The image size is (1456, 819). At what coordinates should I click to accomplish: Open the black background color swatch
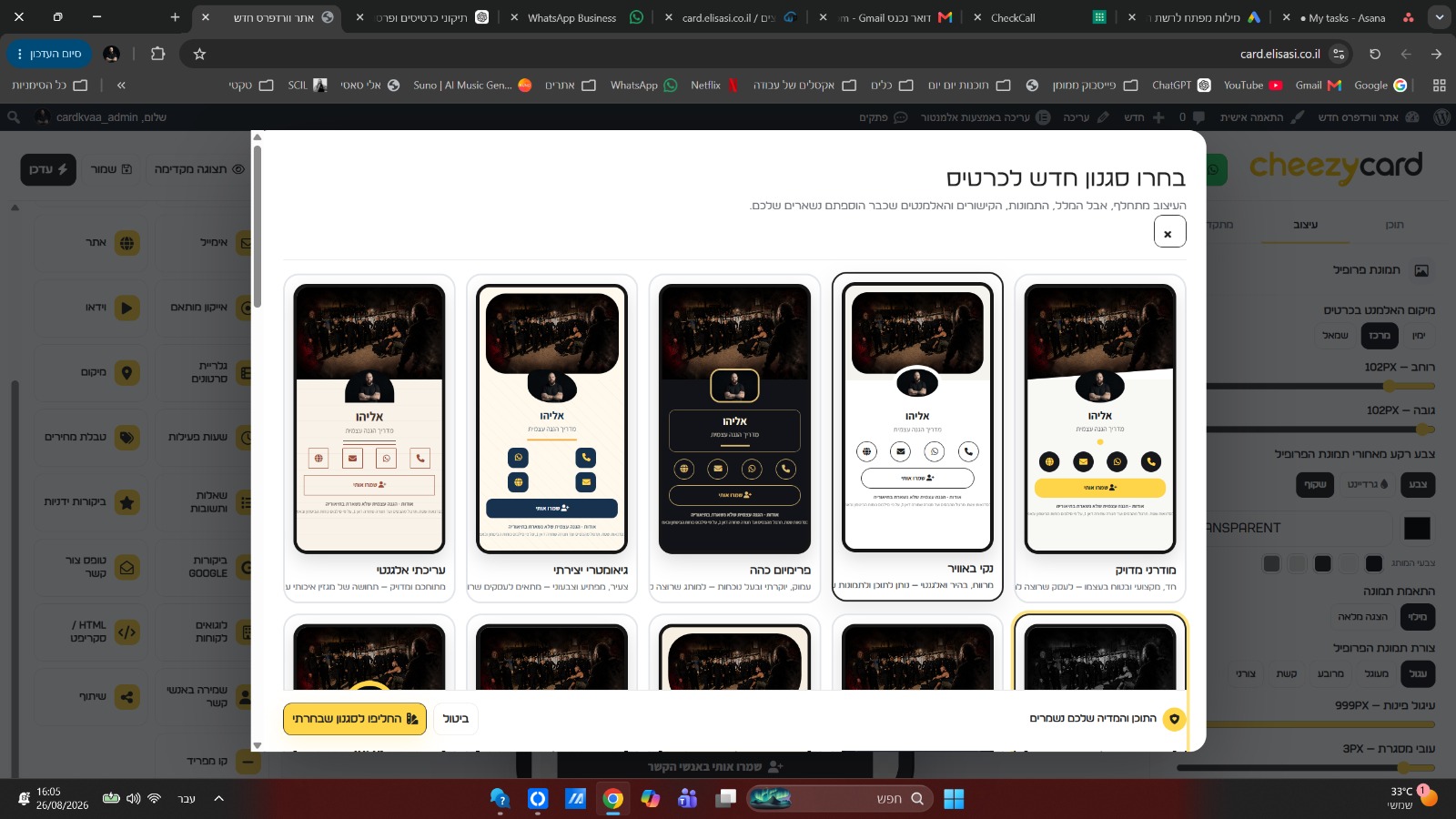(1417, 528)
